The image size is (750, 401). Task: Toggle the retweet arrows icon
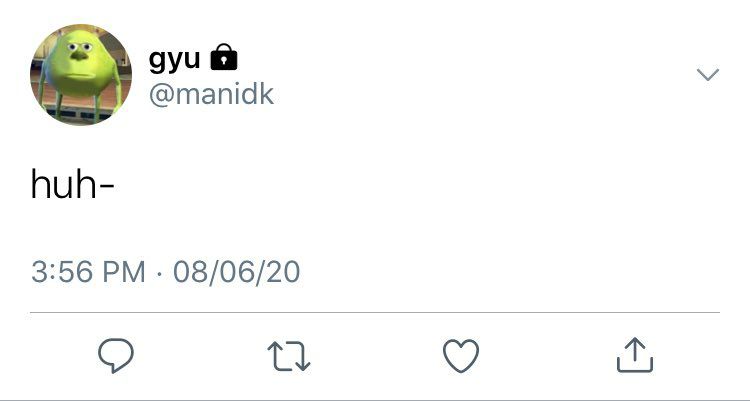[289, 356]
